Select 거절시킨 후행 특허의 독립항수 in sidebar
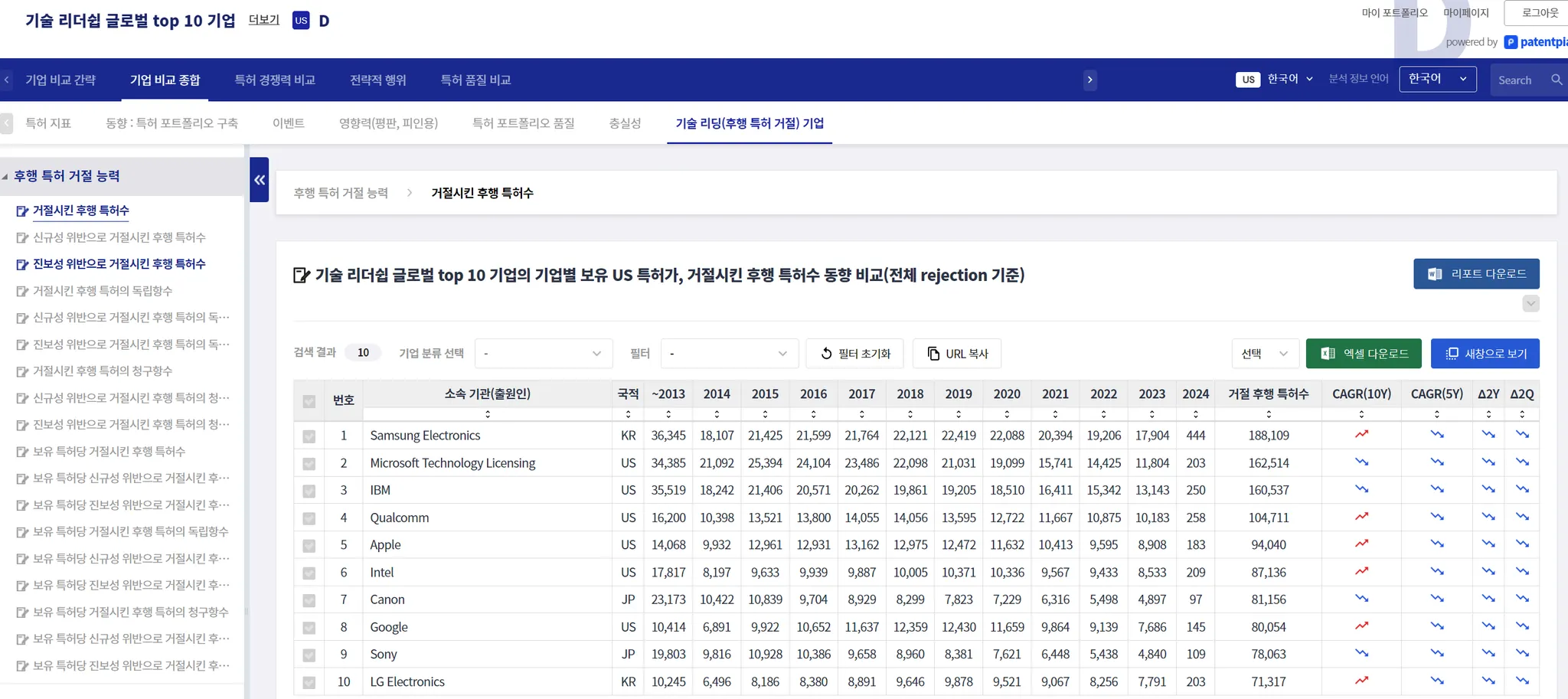1568x699 pixels. tap(103, 291)
